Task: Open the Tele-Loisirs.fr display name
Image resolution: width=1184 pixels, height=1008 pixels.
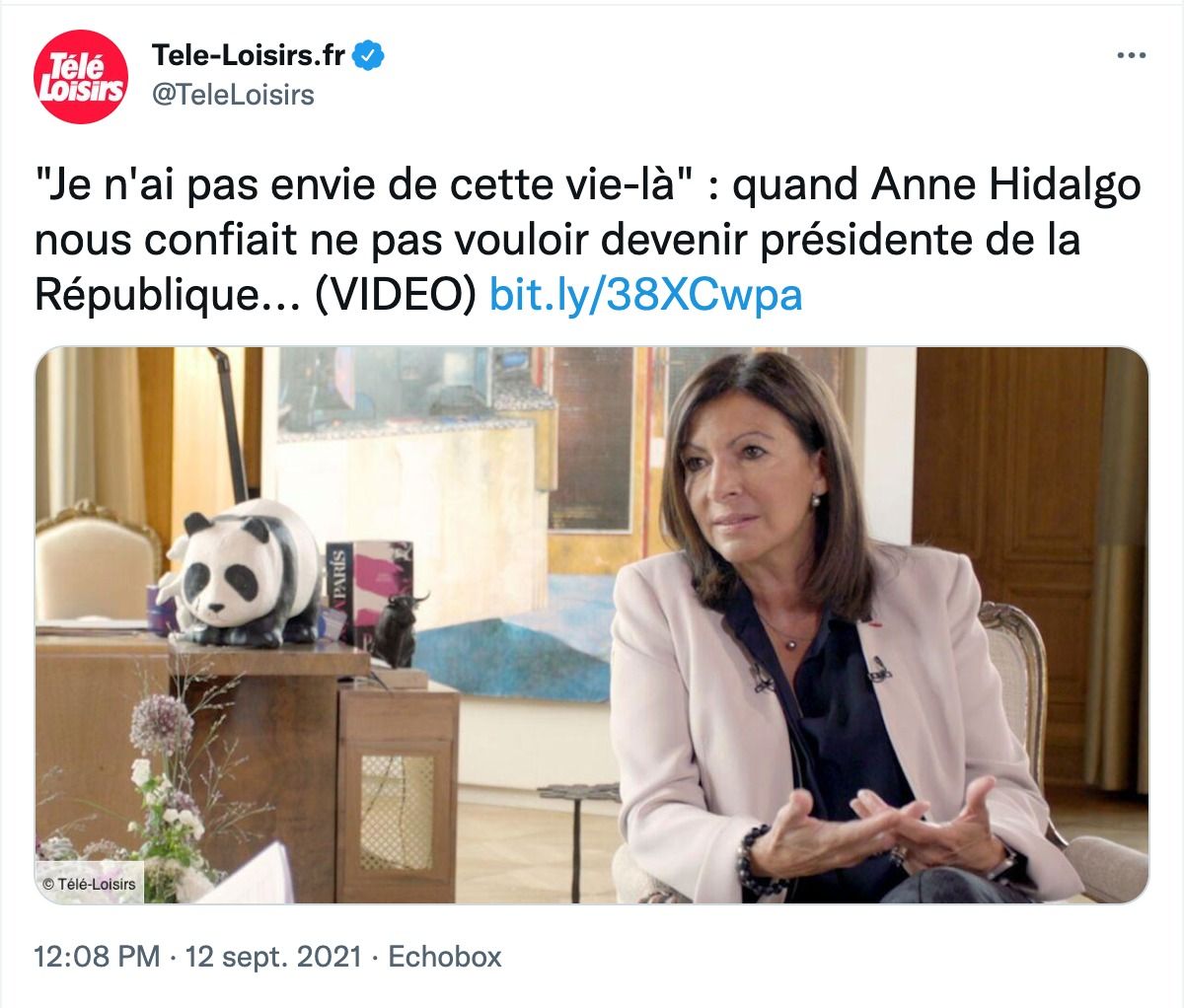Action: [249, 55]
